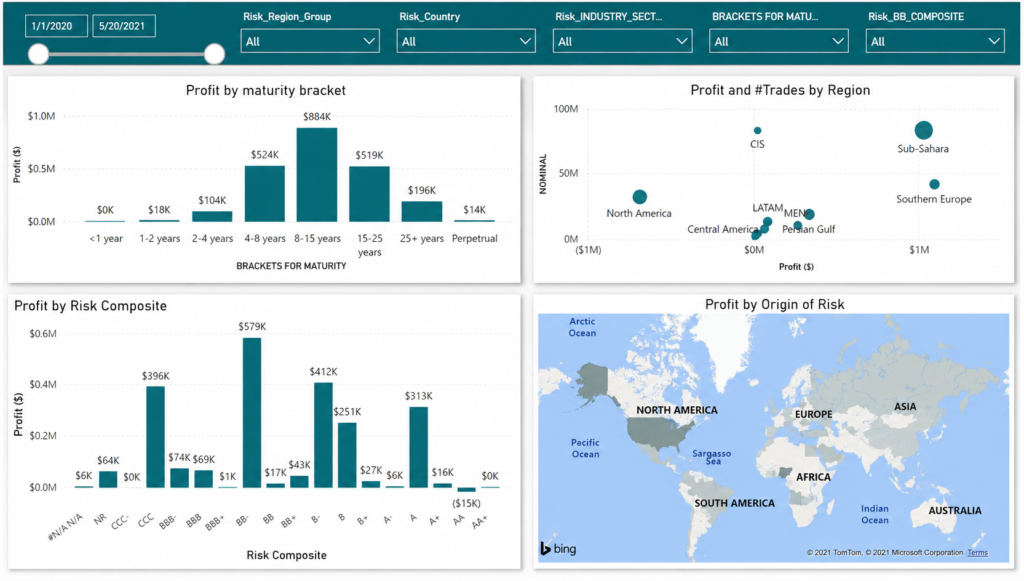
Task: Click the 'AFRICA' map label
Action: [x=813, y=477]
